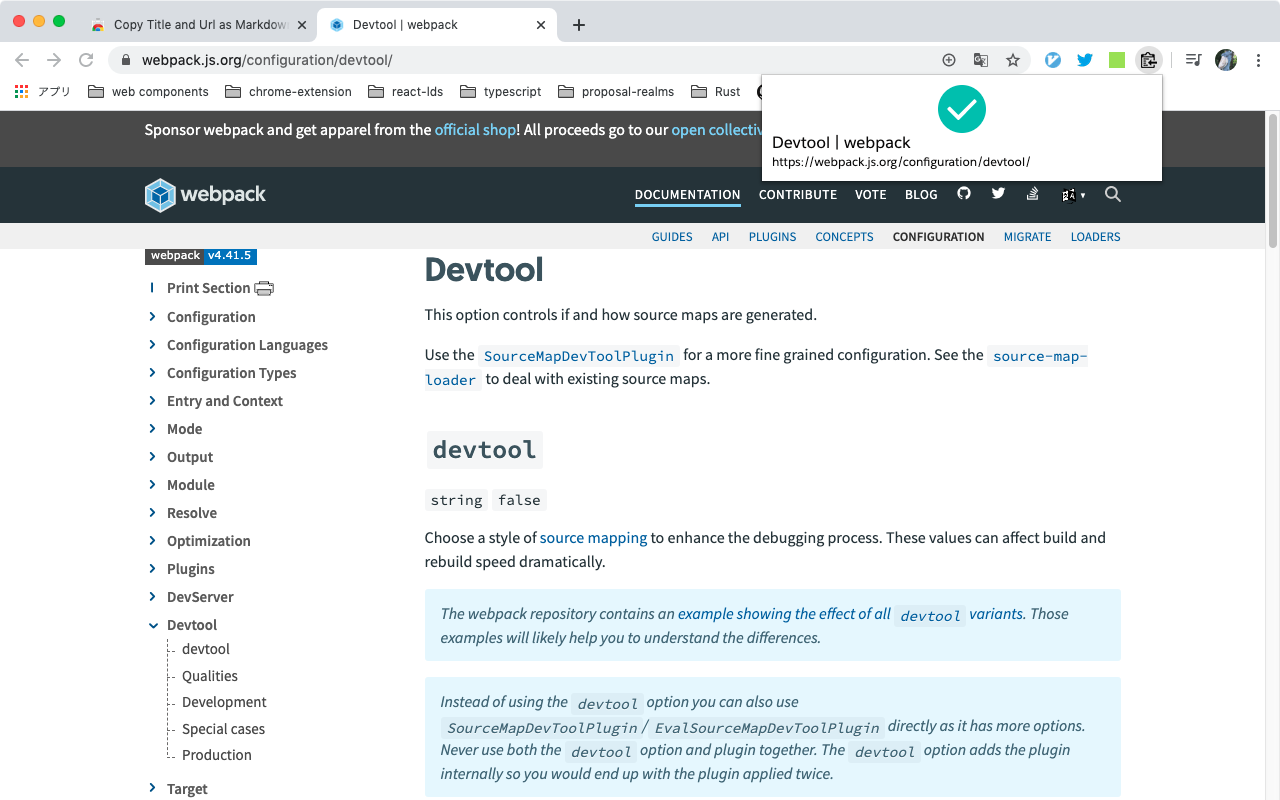Click the print icon beside Print Section
Image resolution: width=1280 pixels, height=800 pixels.
[264, 288]
